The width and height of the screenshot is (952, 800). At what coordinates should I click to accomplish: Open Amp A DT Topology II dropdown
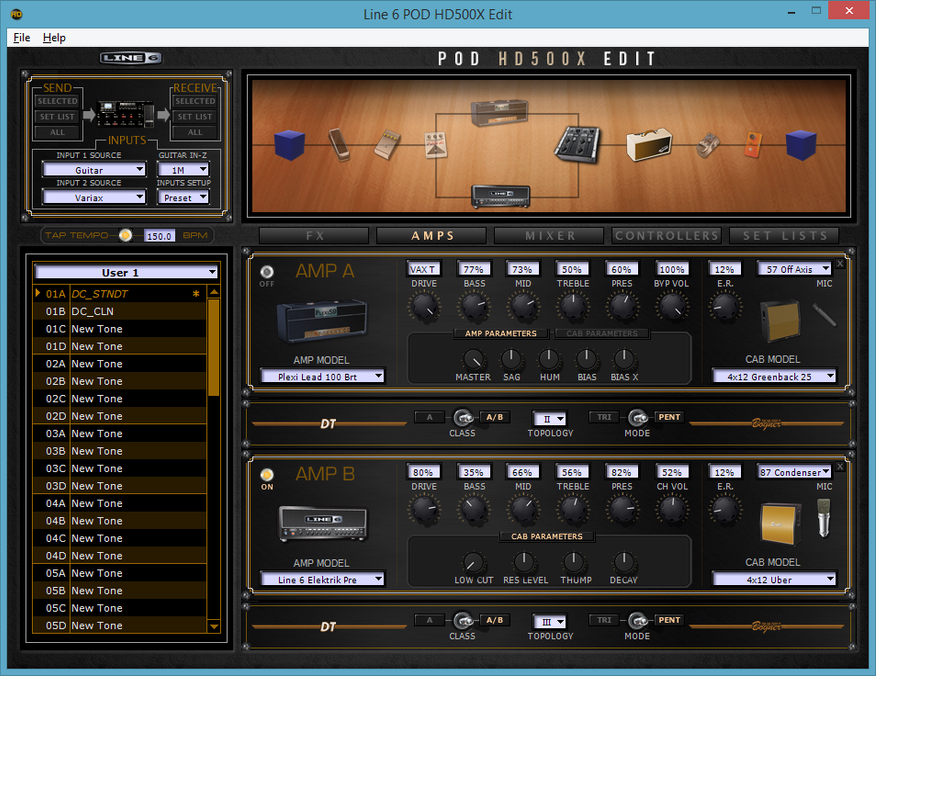[550, 418]
